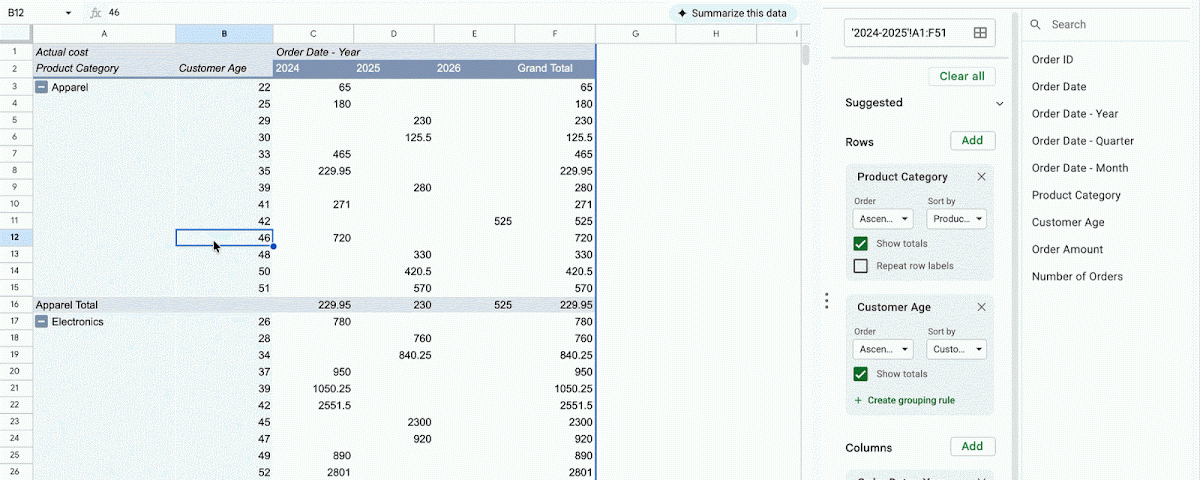Open the three-dot panel drag handle

(826, 300)
